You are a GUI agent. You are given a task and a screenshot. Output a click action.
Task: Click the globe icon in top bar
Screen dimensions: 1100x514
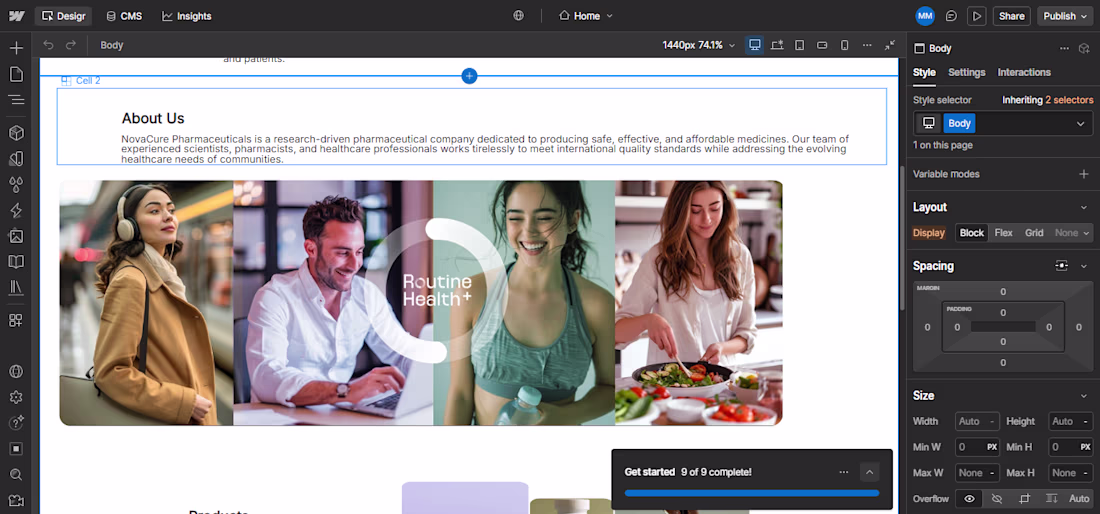[x=518, y=16]
